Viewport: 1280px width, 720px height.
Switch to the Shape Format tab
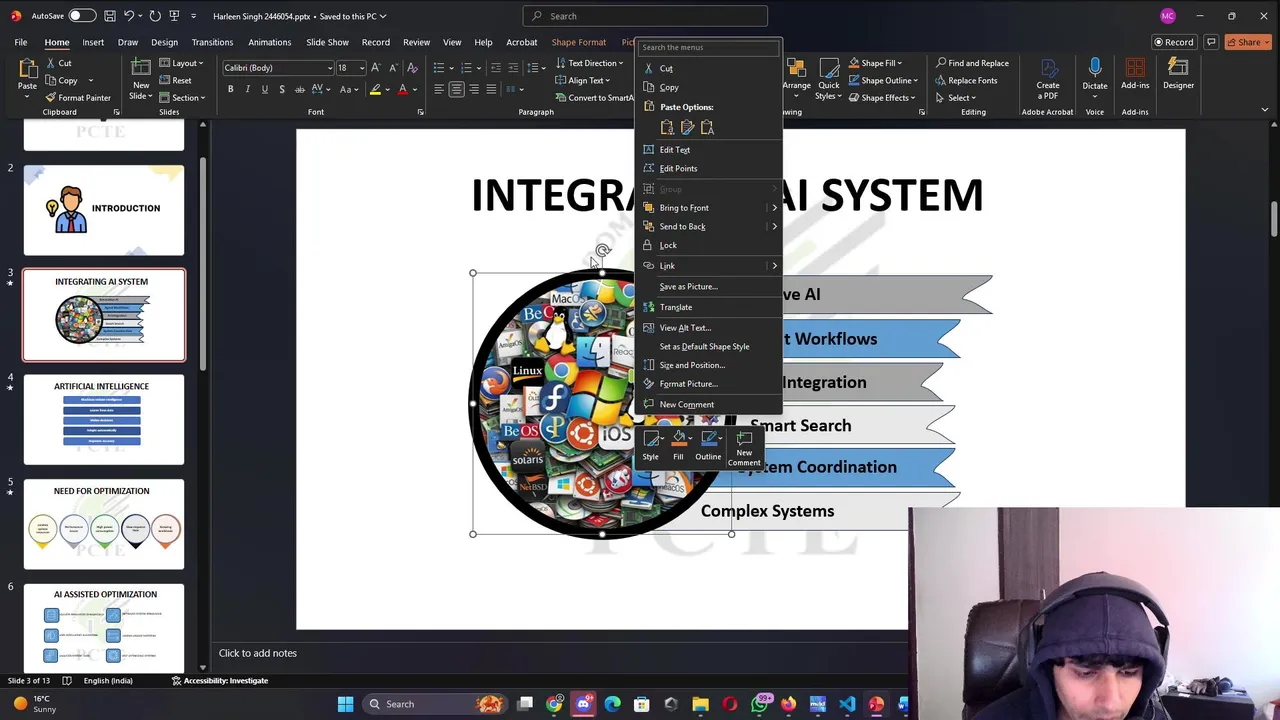[579, 42]
